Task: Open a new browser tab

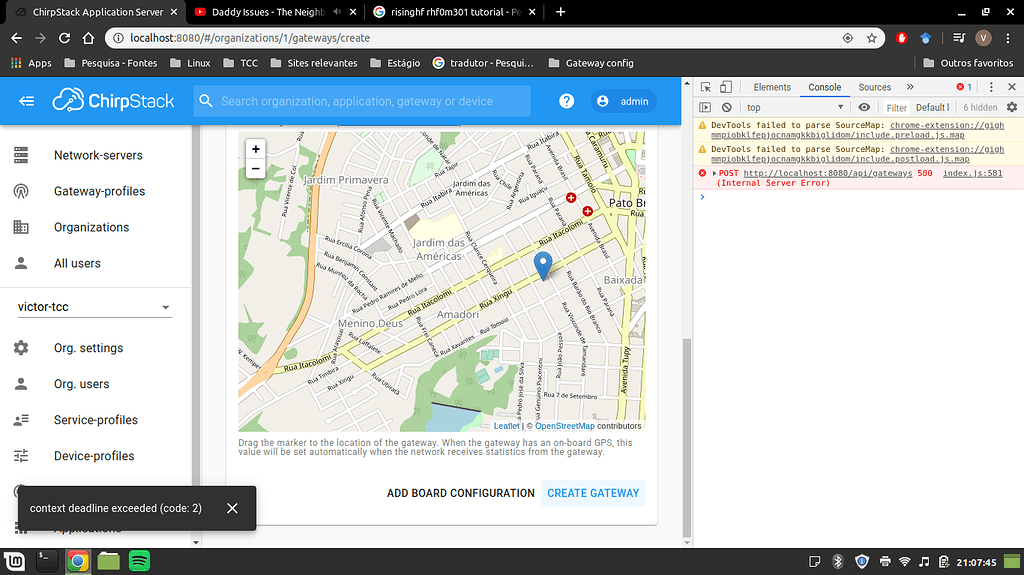Action: [x=560, y=12]
